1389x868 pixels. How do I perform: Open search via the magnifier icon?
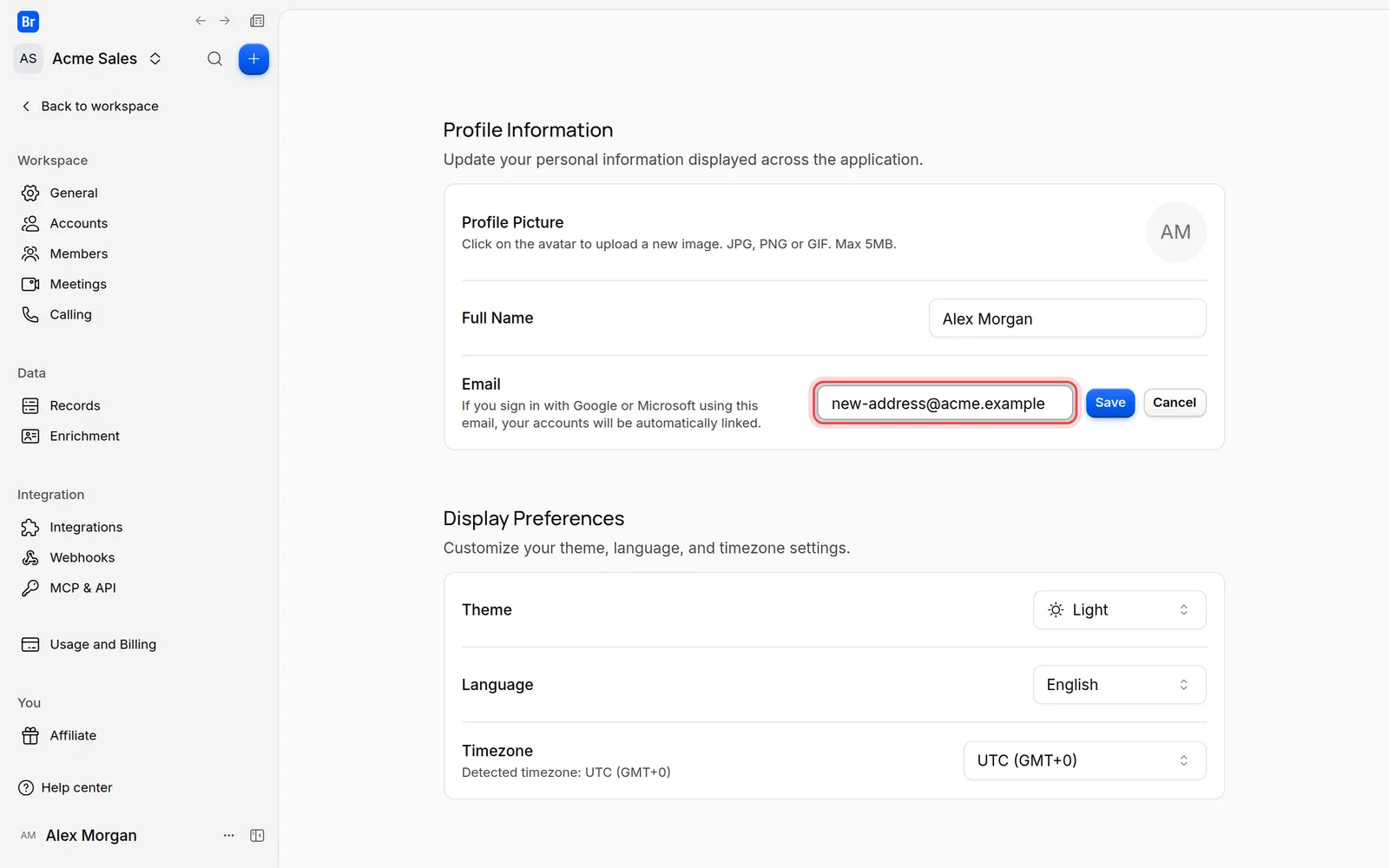214,59
